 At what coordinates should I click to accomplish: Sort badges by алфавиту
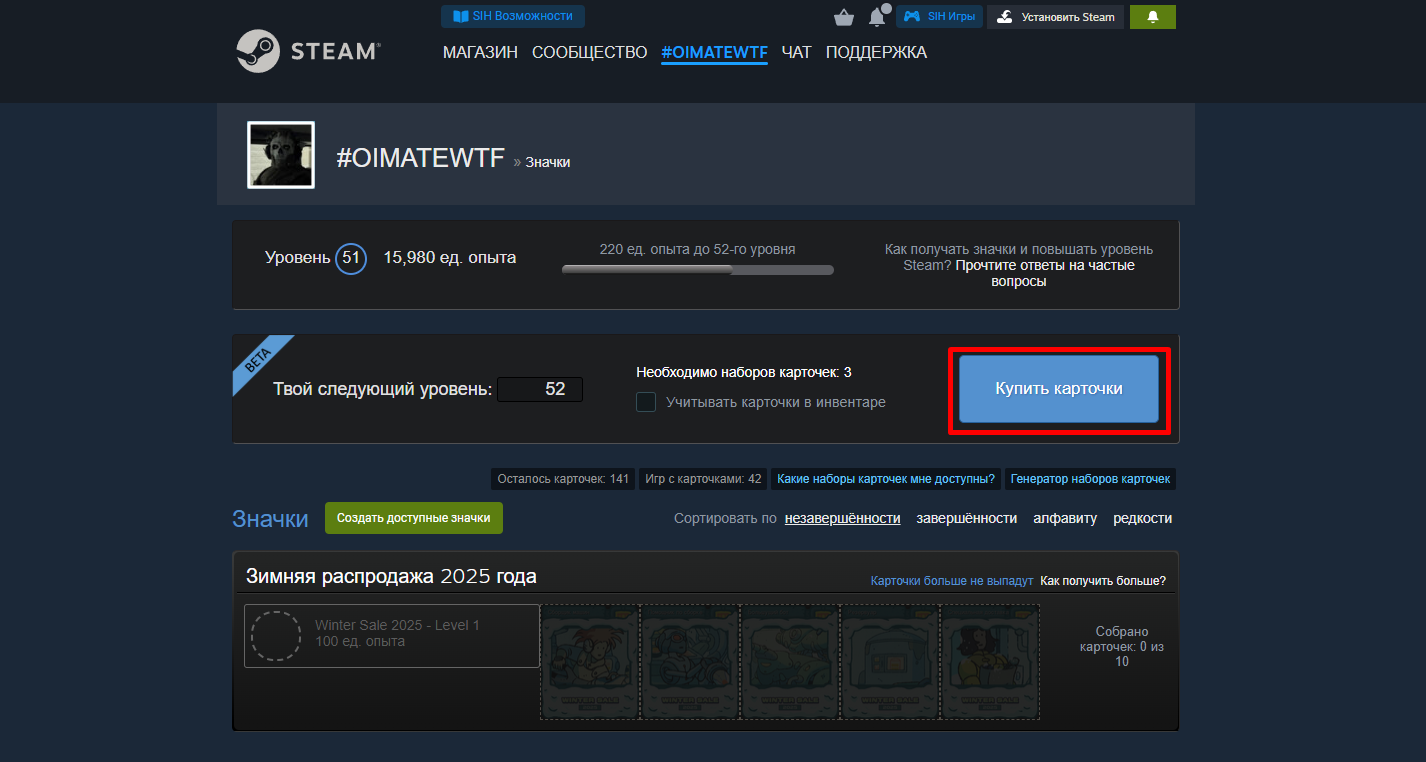tap(1065, 518)
